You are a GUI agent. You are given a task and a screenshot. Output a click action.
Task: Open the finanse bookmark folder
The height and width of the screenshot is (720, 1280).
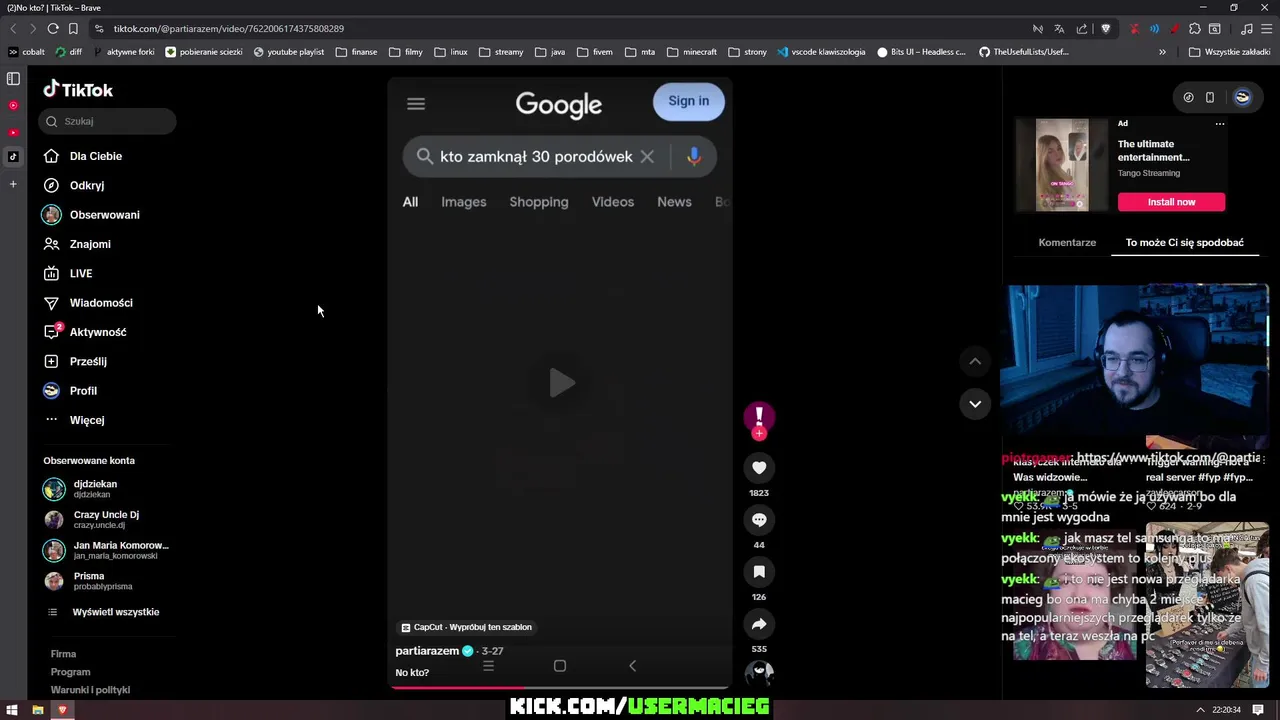click(356, 52)
